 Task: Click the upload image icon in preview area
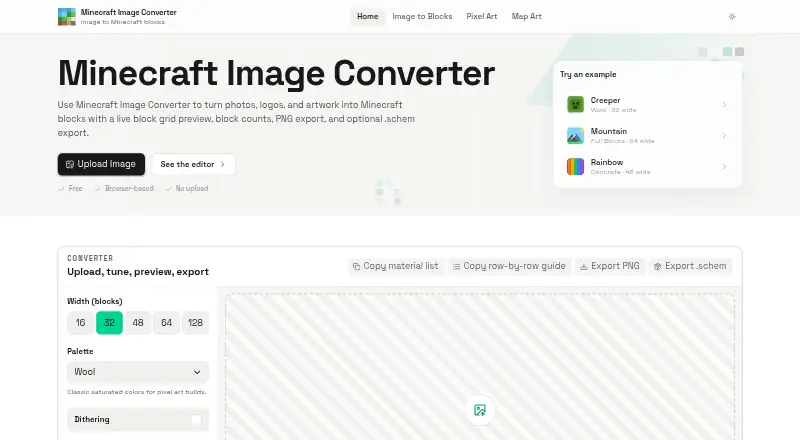click(x=480, y=410)
